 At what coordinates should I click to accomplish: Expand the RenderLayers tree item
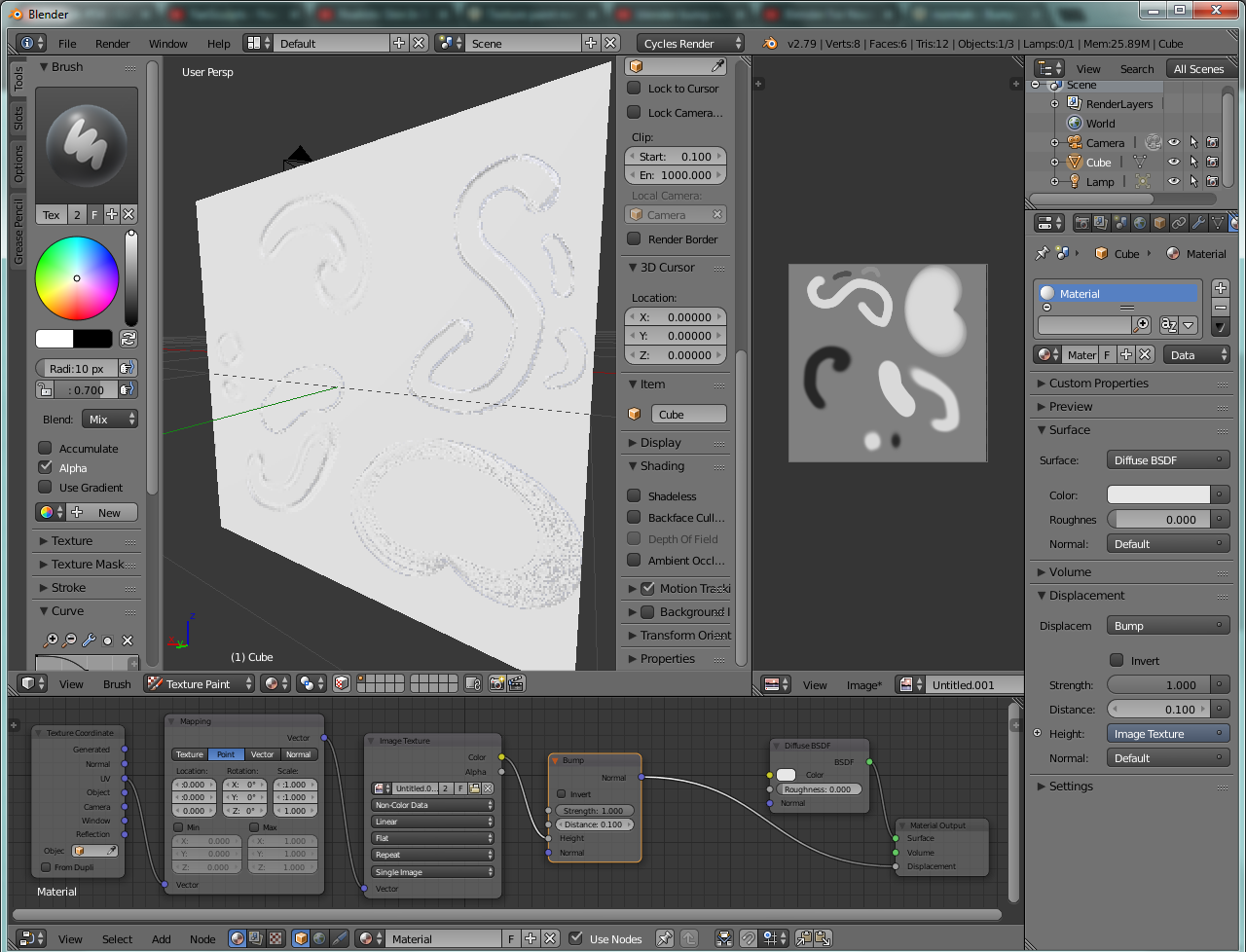(x=1054, y=104)
